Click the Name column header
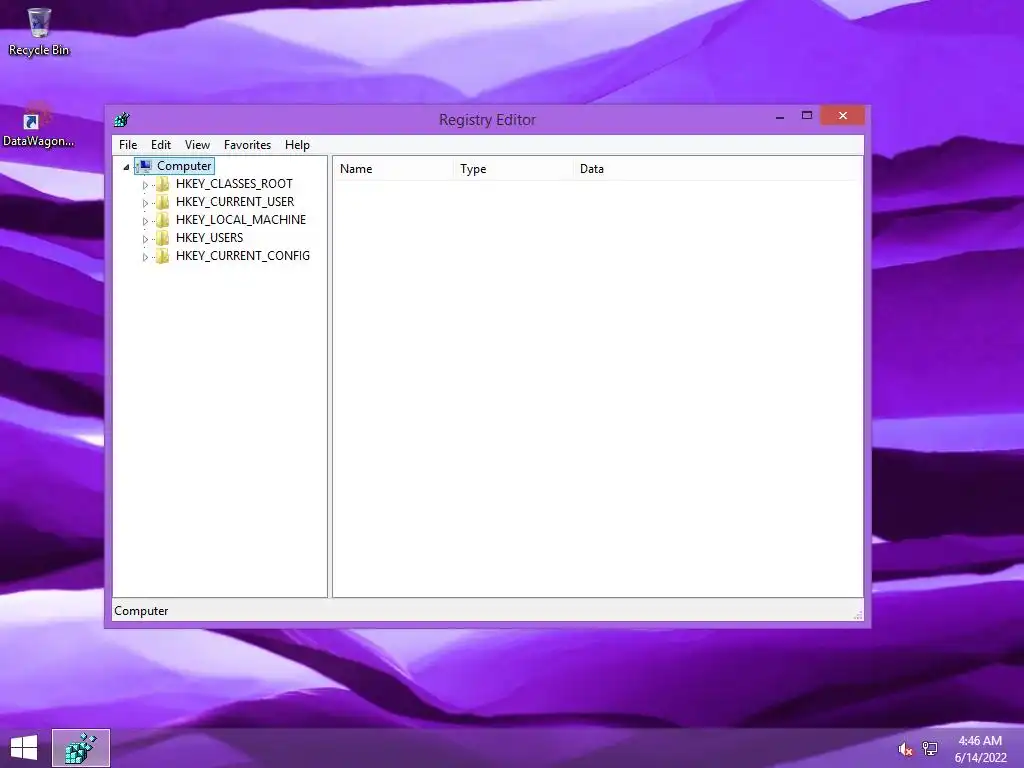This screenshot has width=1024, height=768. click(x=392, y=168)
